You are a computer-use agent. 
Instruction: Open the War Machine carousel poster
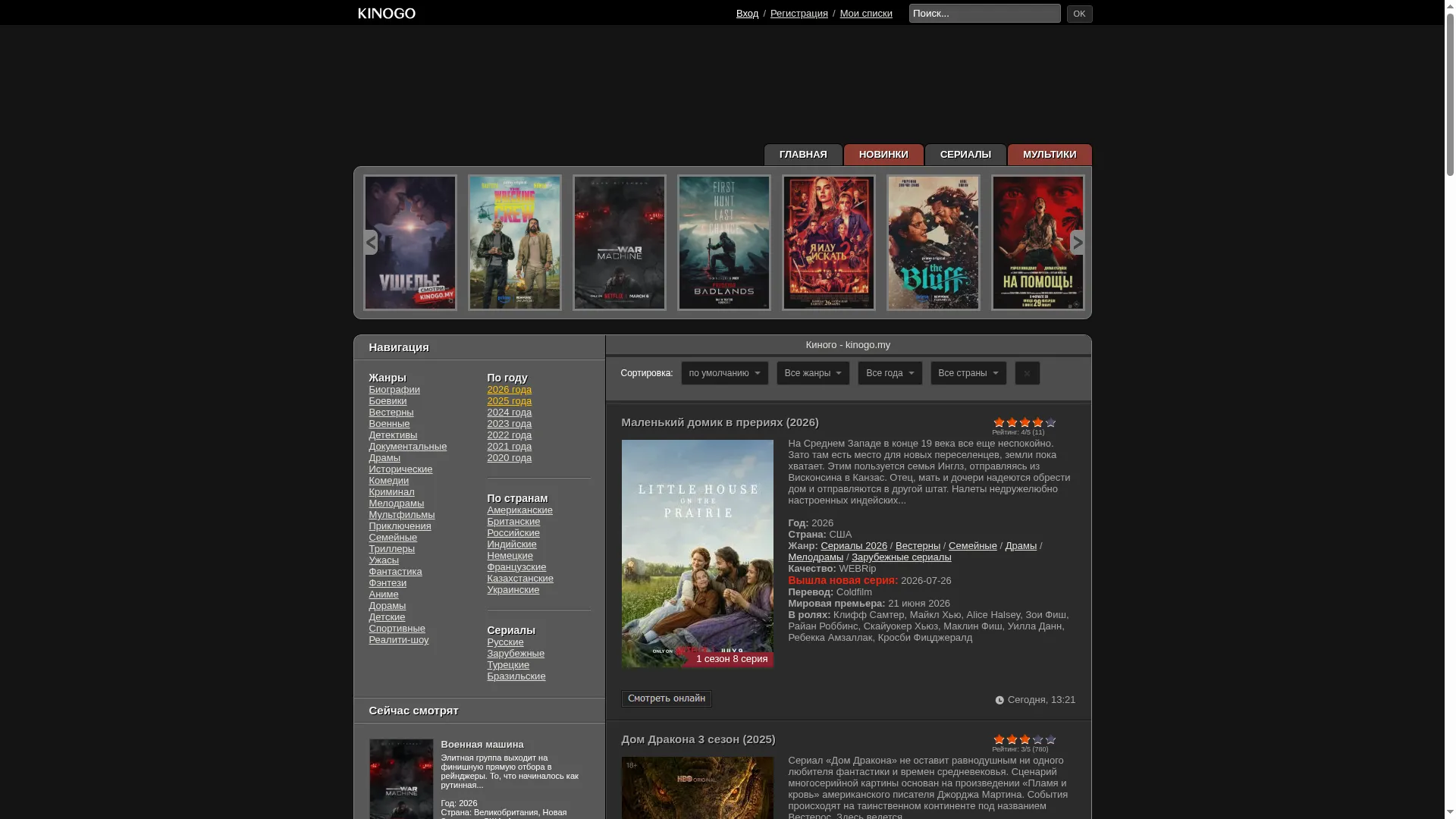[x=620, y=243]
